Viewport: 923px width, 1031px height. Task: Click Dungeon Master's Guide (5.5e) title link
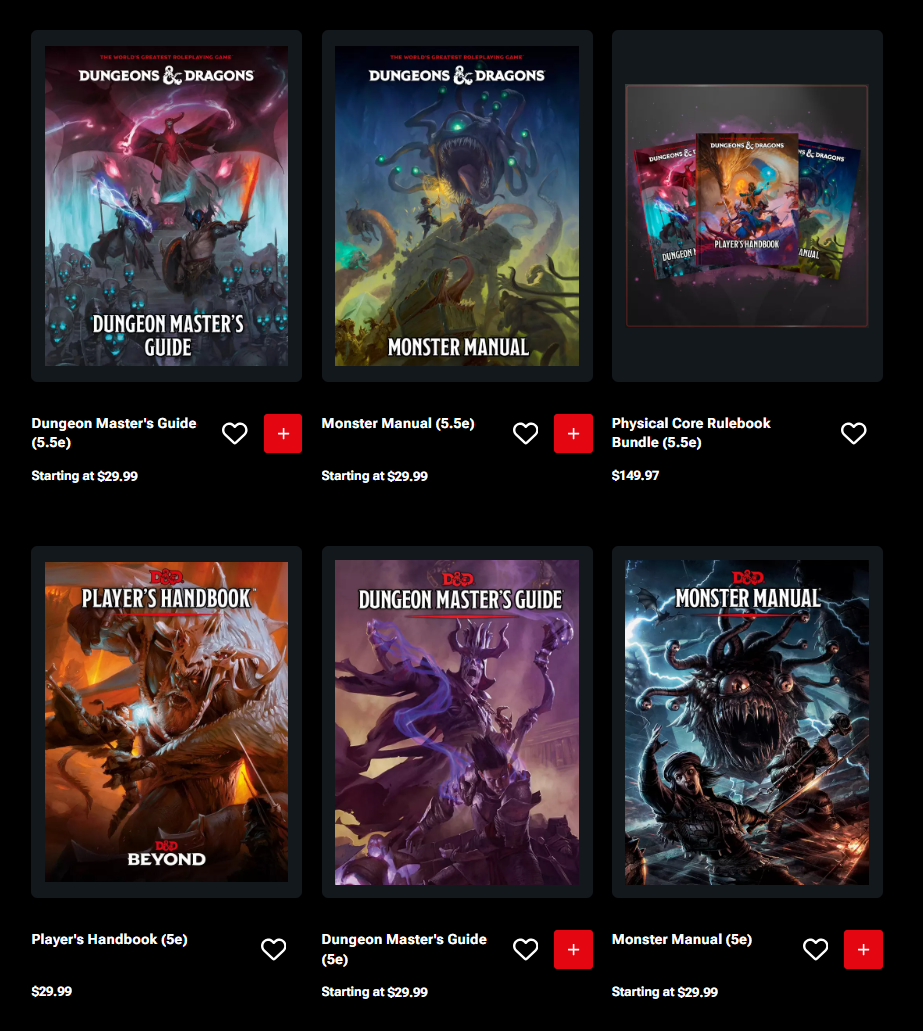pos(114,433)
